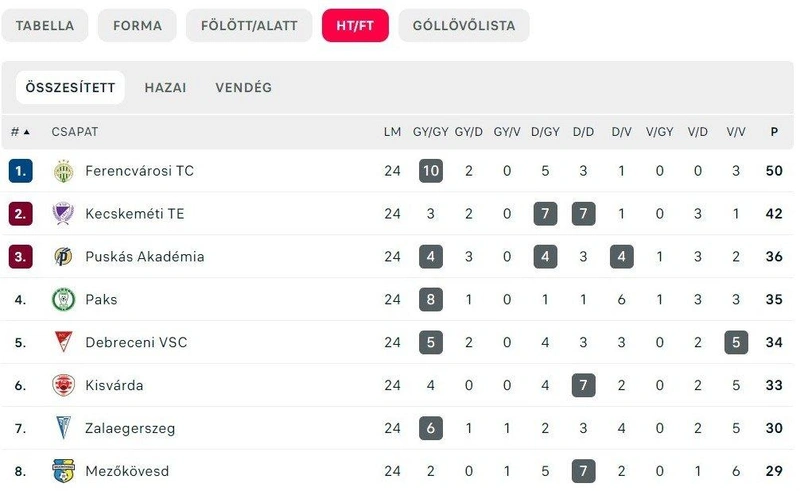Select the ÖSSZESÍTETT overall view

tap(70, 88)
